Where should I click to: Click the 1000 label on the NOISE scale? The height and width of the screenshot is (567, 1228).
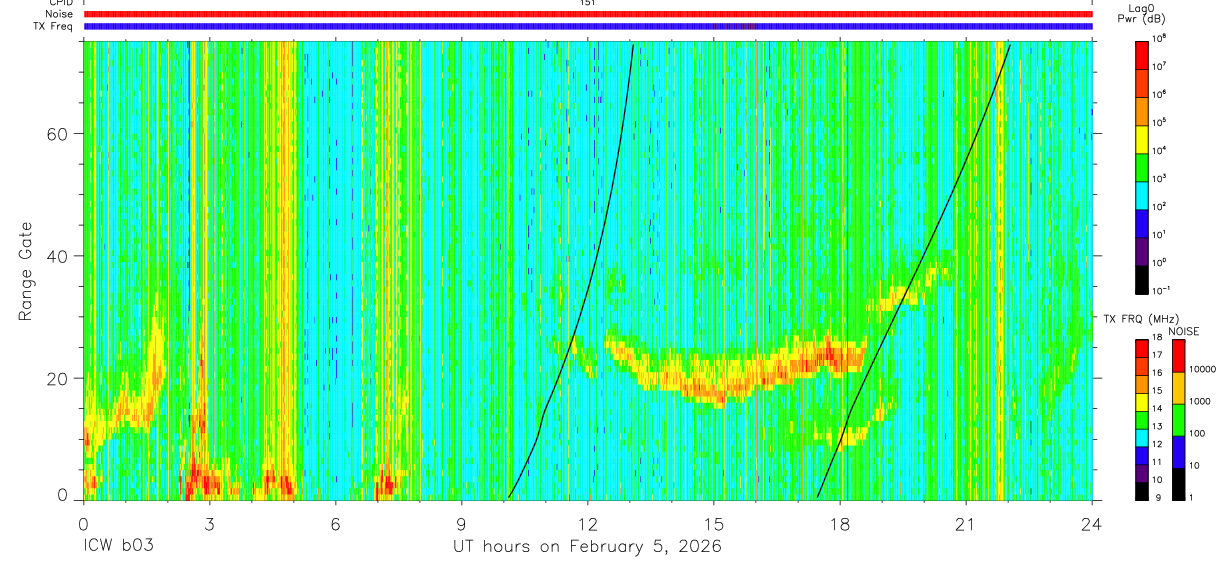pos(1200,401)
